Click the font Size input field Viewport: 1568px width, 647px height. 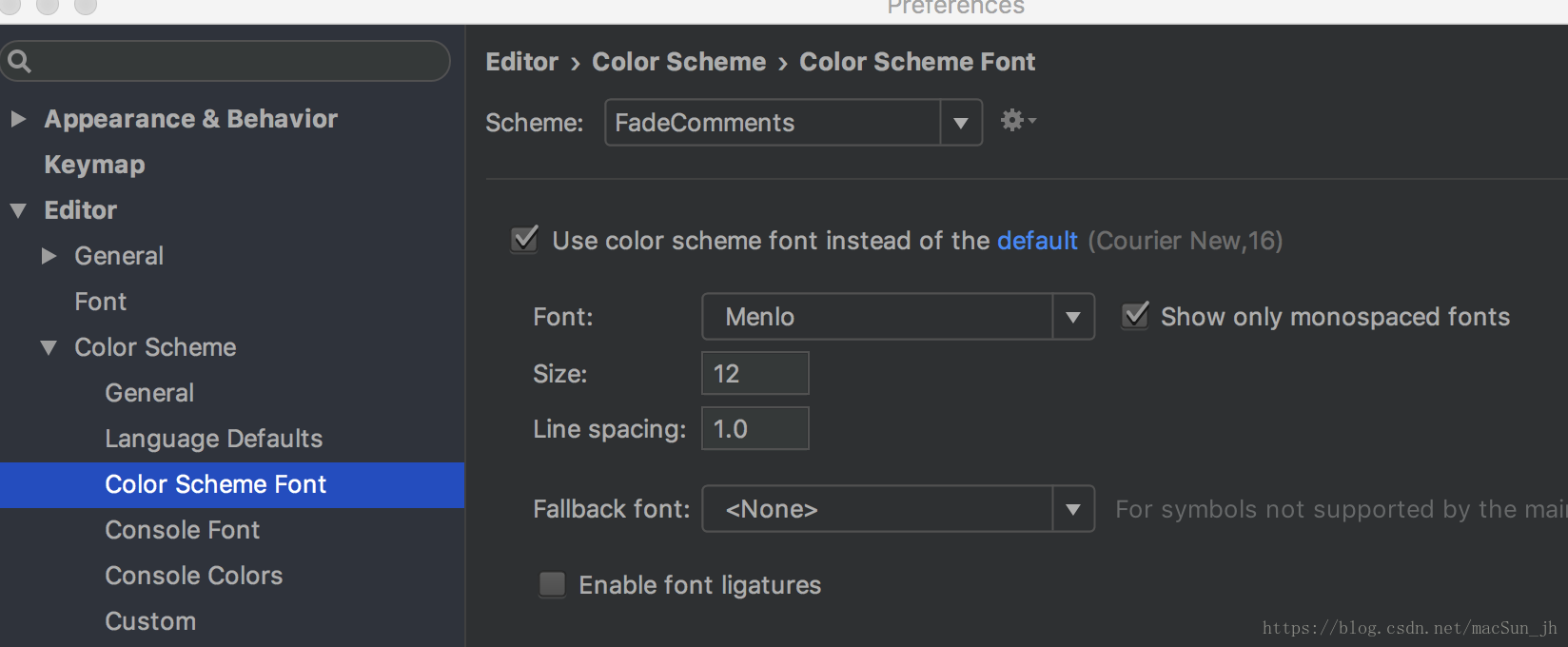755,373
